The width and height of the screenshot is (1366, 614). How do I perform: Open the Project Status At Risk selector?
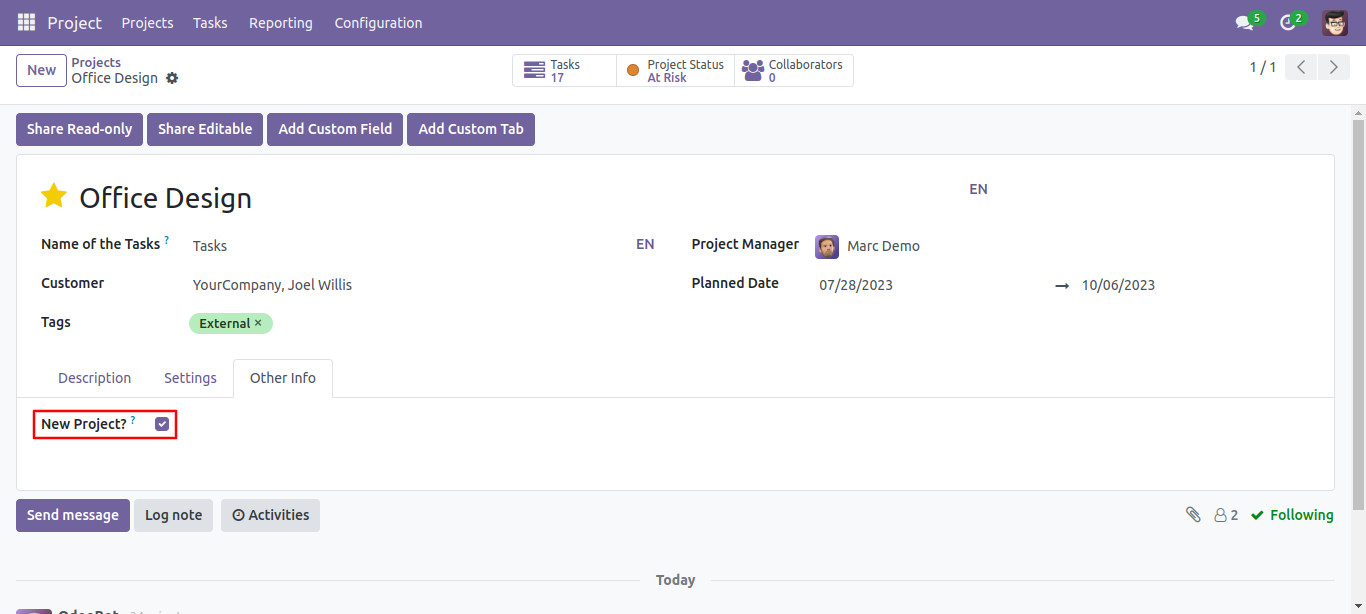point(675,71)
